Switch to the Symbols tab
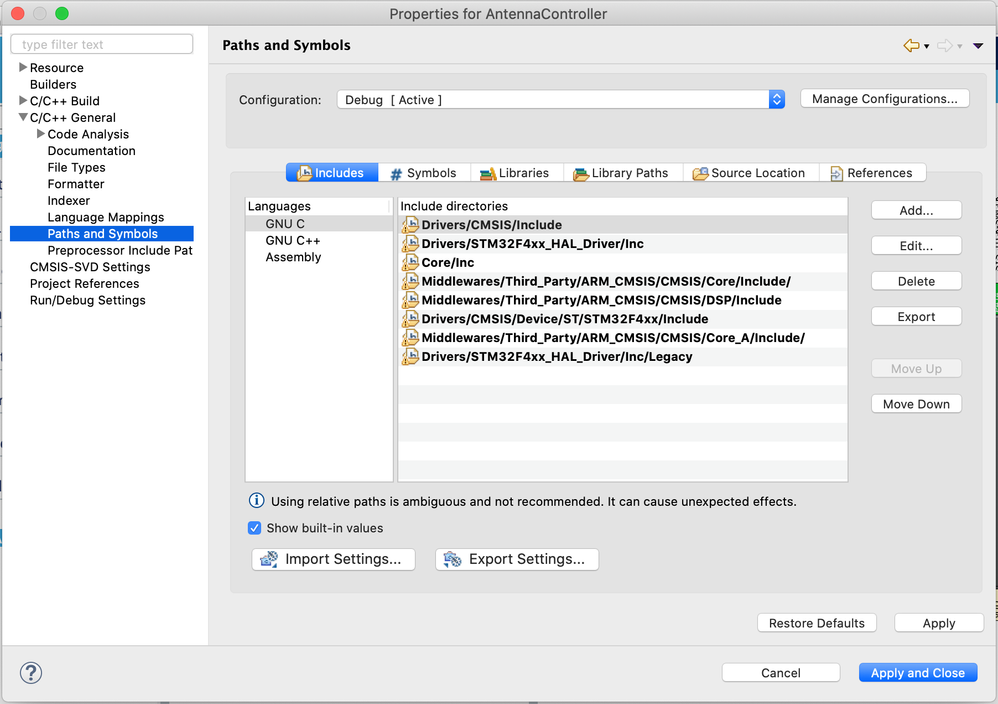Image resolution: width=998 pixels, height=704 pixels. pos(423,173)
